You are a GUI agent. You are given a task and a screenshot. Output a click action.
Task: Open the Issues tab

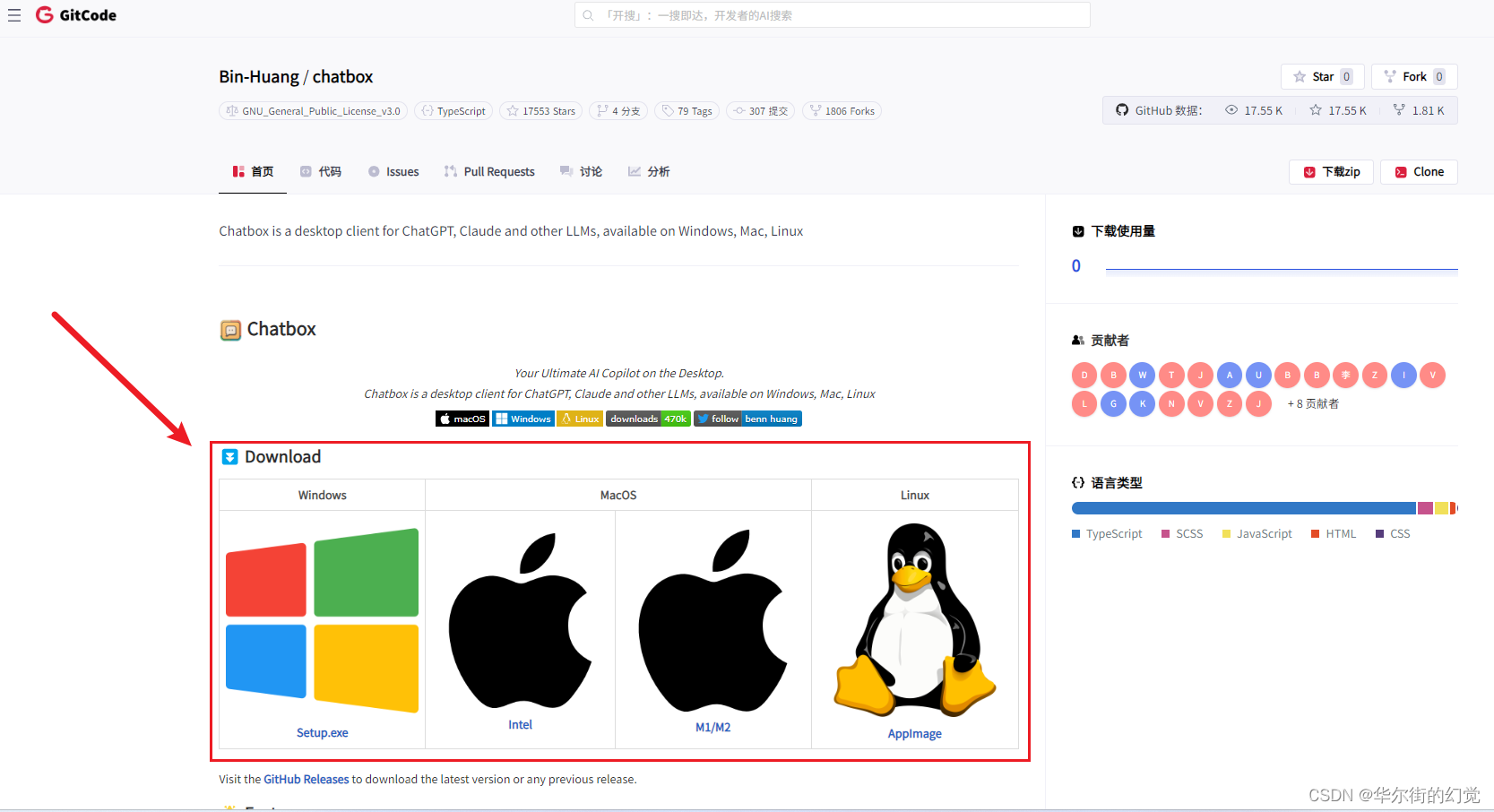[393, 172]
